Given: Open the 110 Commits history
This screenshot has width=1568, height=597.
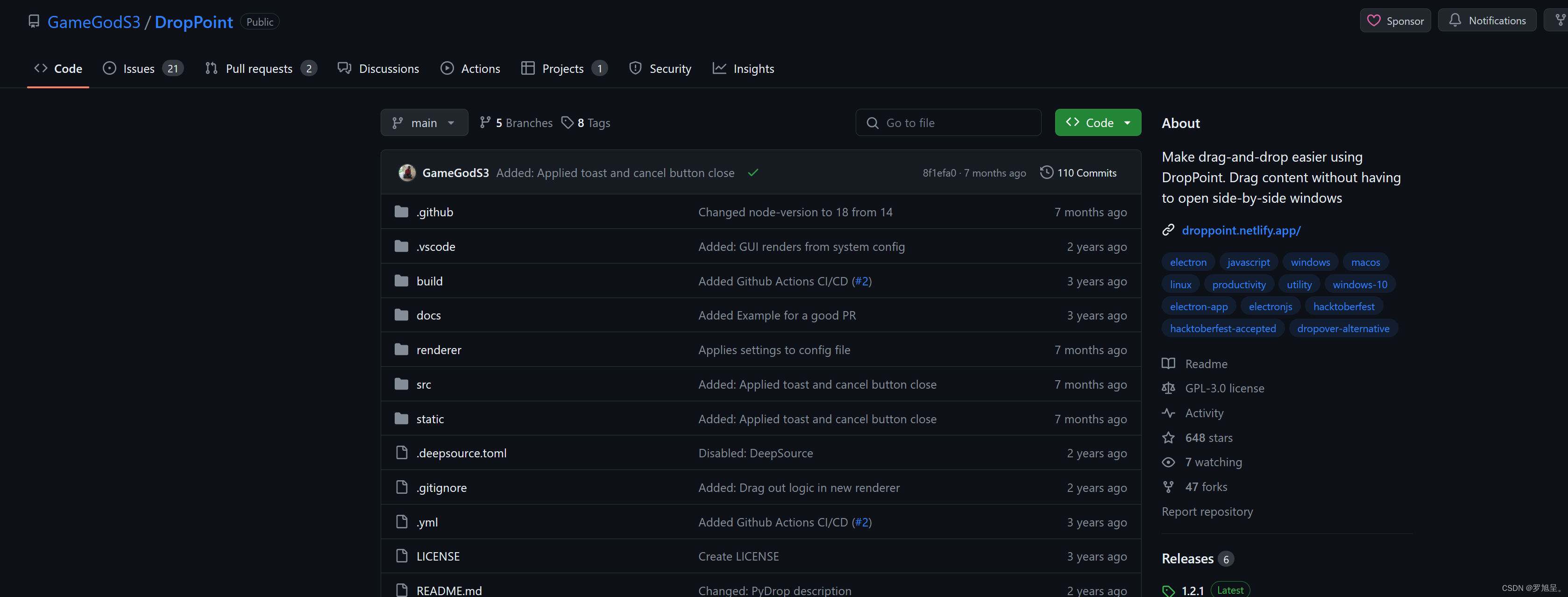Looking at the screenshot, I should tap(1078, 173).
